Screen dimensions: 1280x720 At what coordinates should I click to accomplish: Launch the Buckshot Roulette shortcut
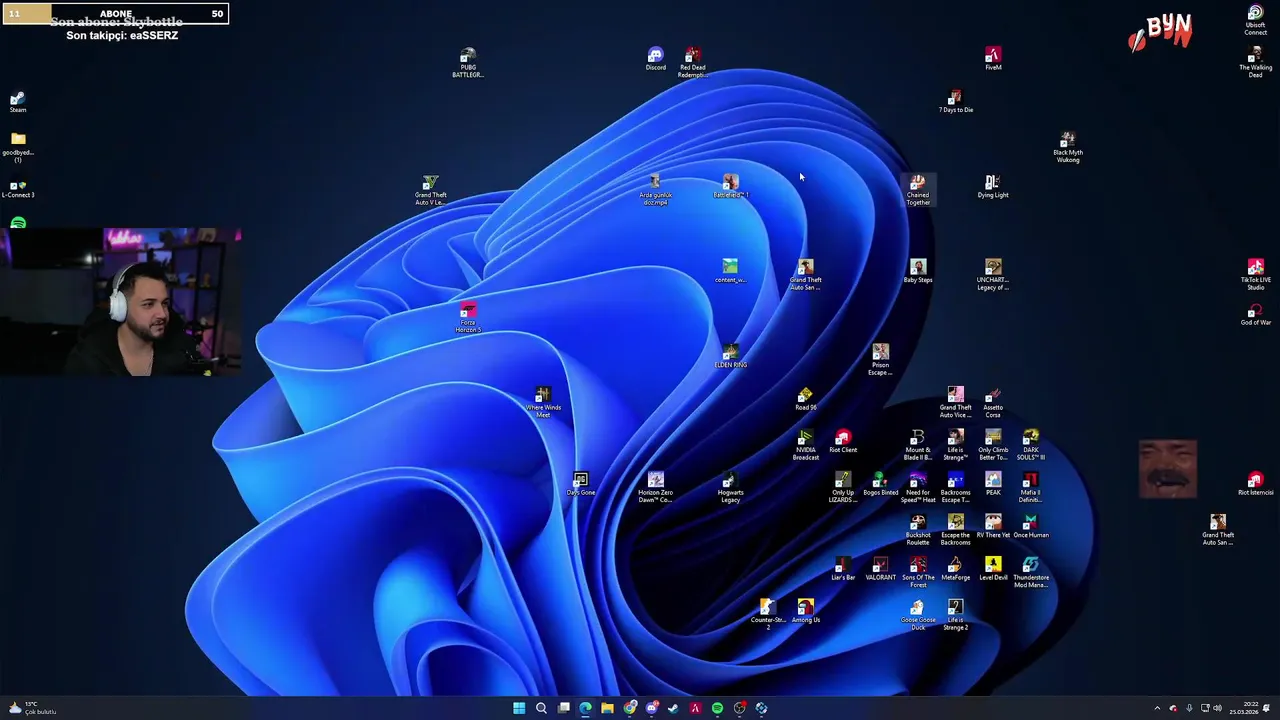918,530
